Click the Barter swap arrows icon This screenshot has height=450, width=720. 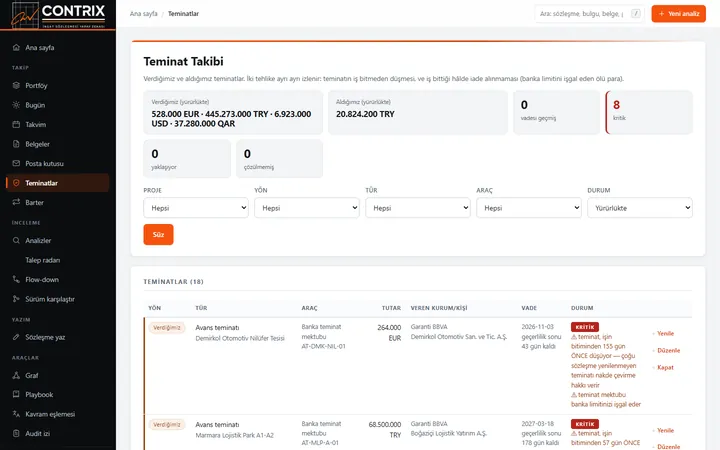[16, 202]
